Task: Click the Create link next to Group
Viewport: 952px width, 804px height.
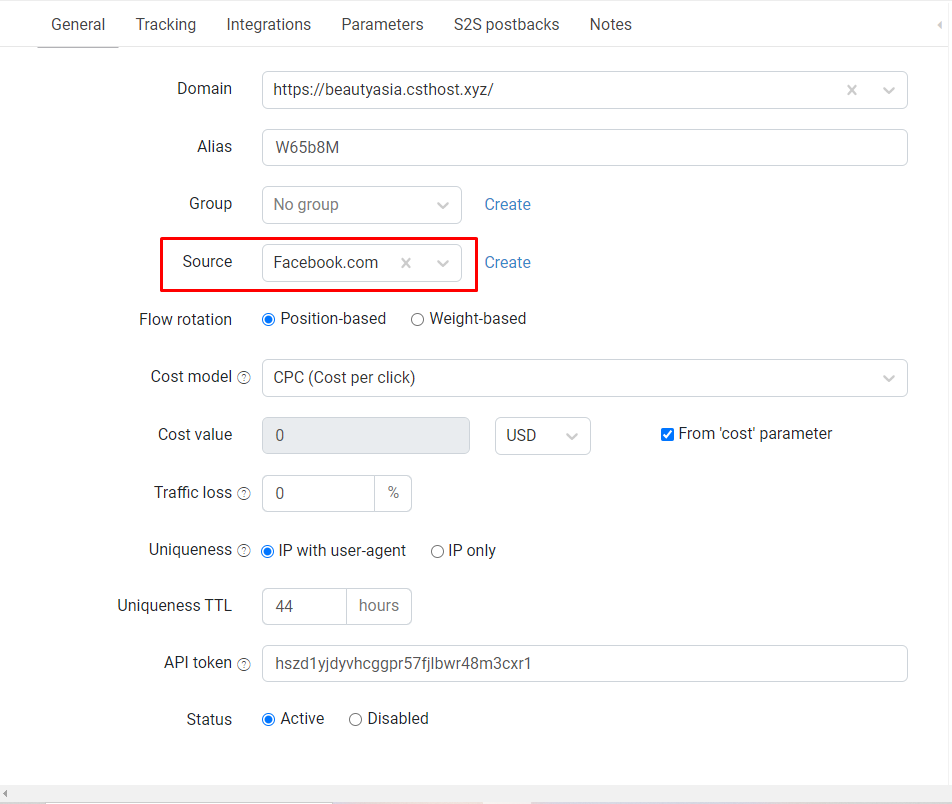Action: pos(508,205)
